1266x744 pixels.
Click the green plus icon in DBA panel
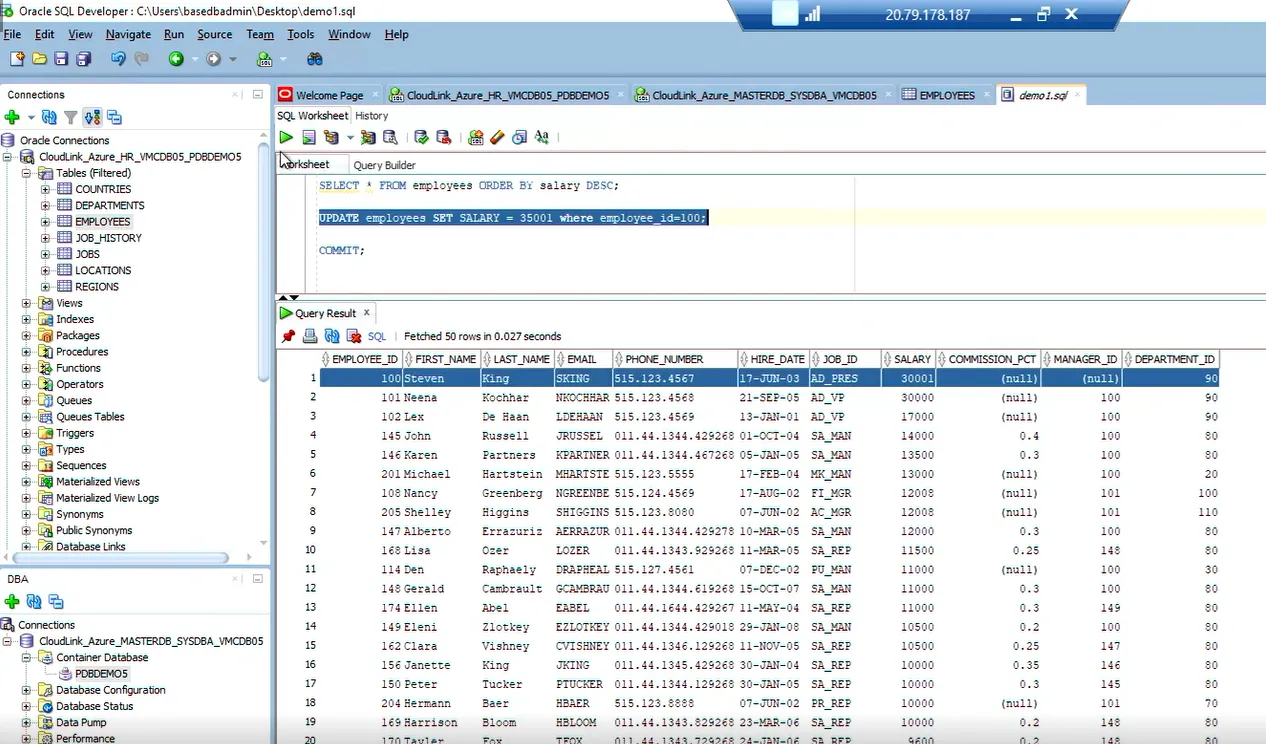(x=12, y=601)
